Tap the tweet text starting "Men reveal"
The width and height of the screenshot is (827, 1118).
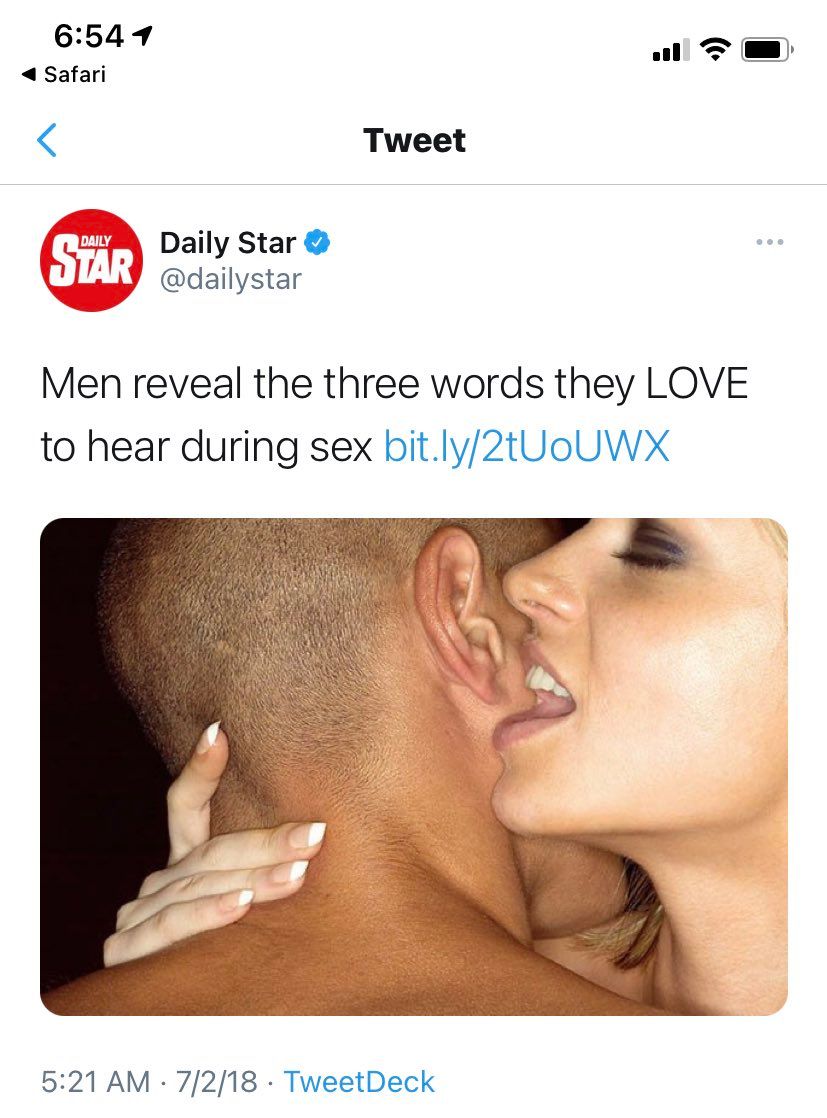(394, 415)
